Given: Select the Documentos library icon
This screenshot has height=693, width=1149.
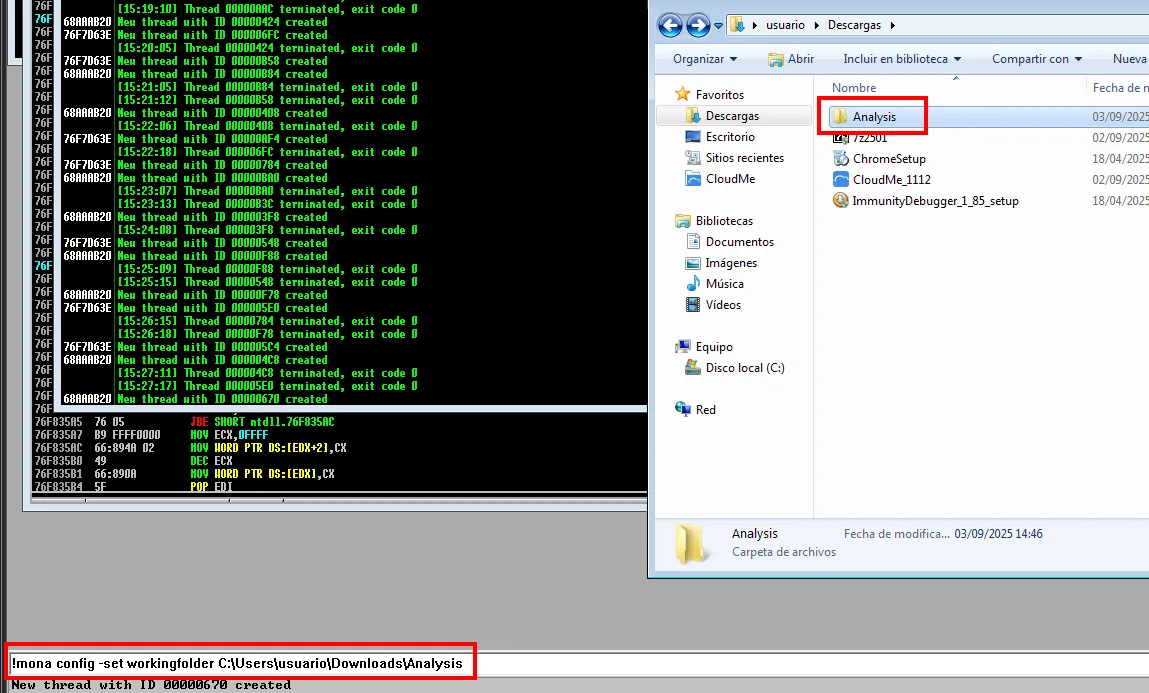Looking at the screenshot, I should pos(692,242).
